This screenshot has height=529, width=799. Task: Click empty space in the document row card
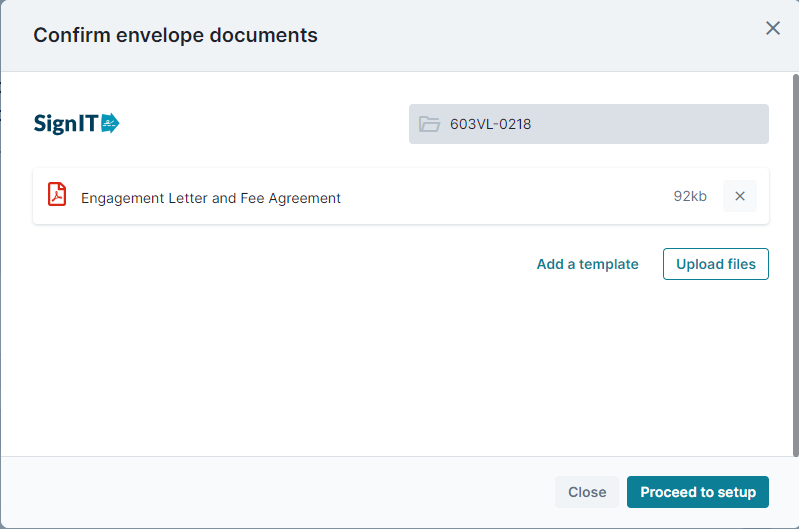pos(504,196)
